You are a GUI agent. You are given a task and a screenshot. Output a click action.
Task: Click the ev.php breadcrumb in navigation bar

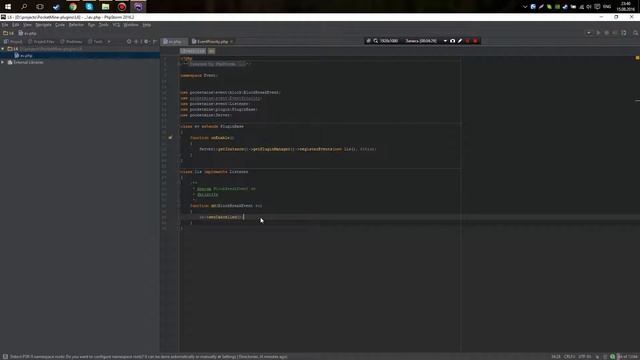click(27, 33)
